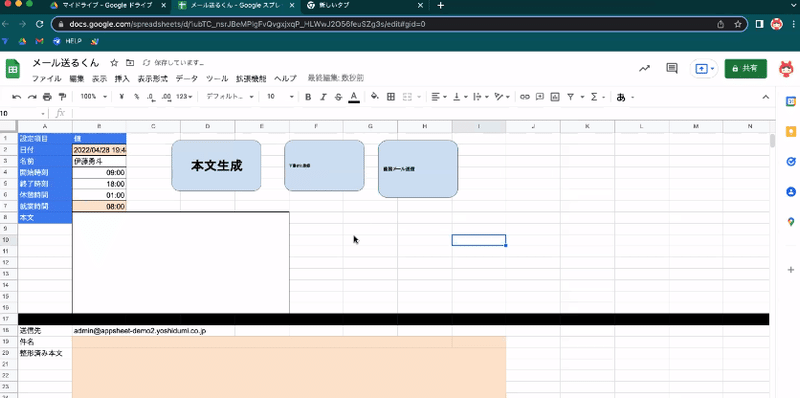This screenshot has width=800, height=398.
Task: Open zoom level 100% dropdown
Action: point(94,97)
